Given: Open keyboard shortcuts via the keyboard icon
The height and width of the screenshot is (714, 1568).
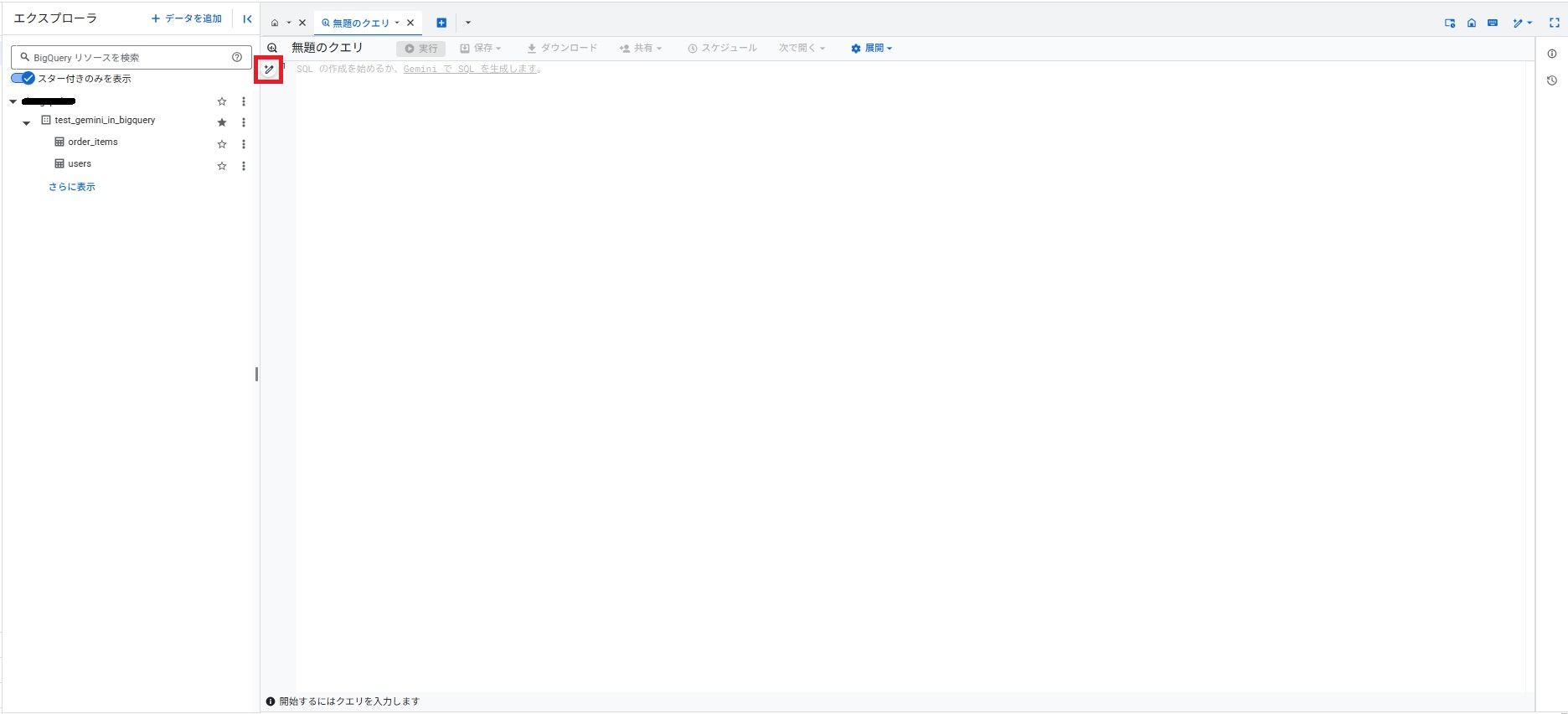Looking at the screenshot, I should pyautogui.click(x=1493, y=23).
